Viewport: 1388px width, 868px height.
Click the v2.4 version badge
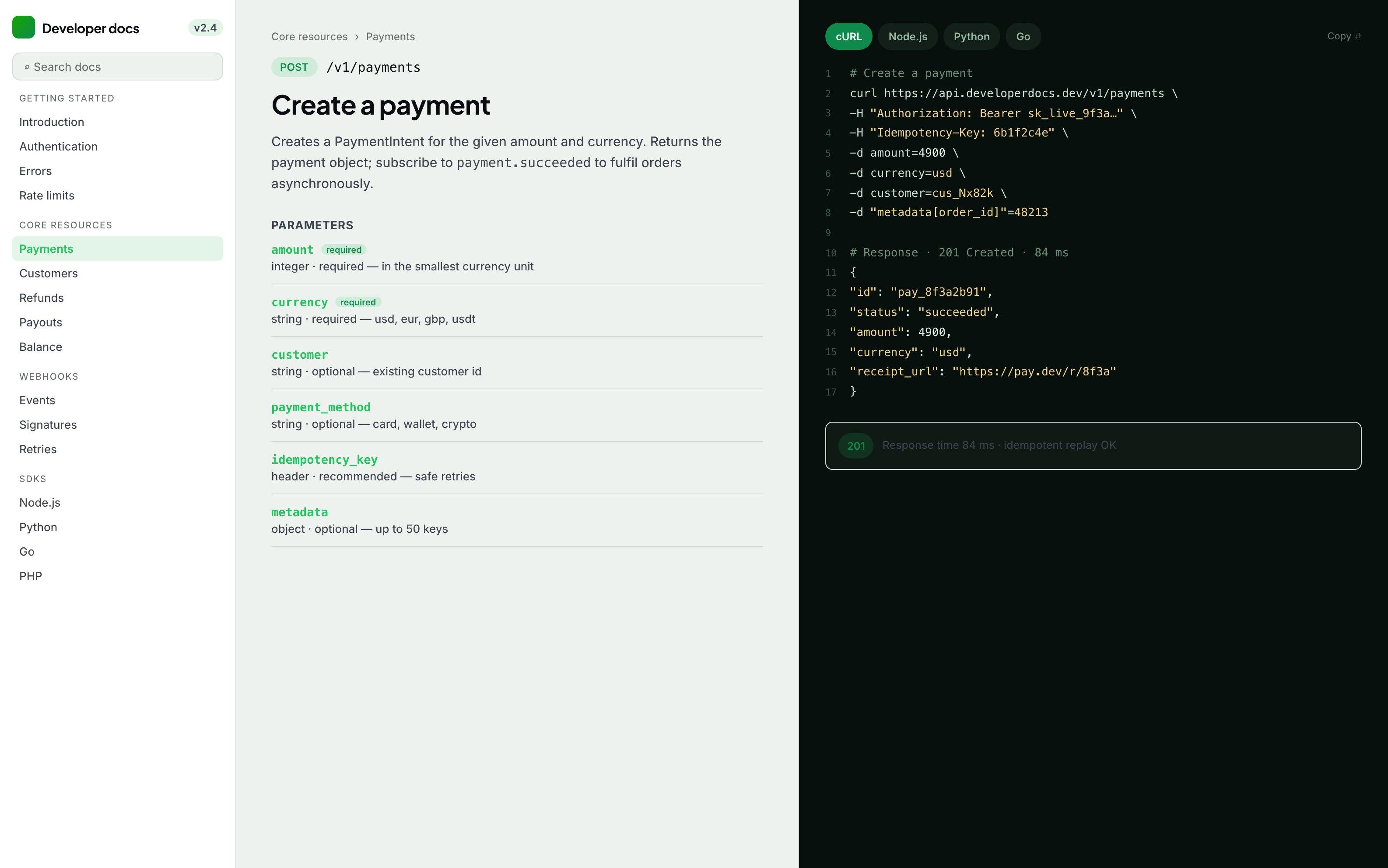(x=205, y=28)
